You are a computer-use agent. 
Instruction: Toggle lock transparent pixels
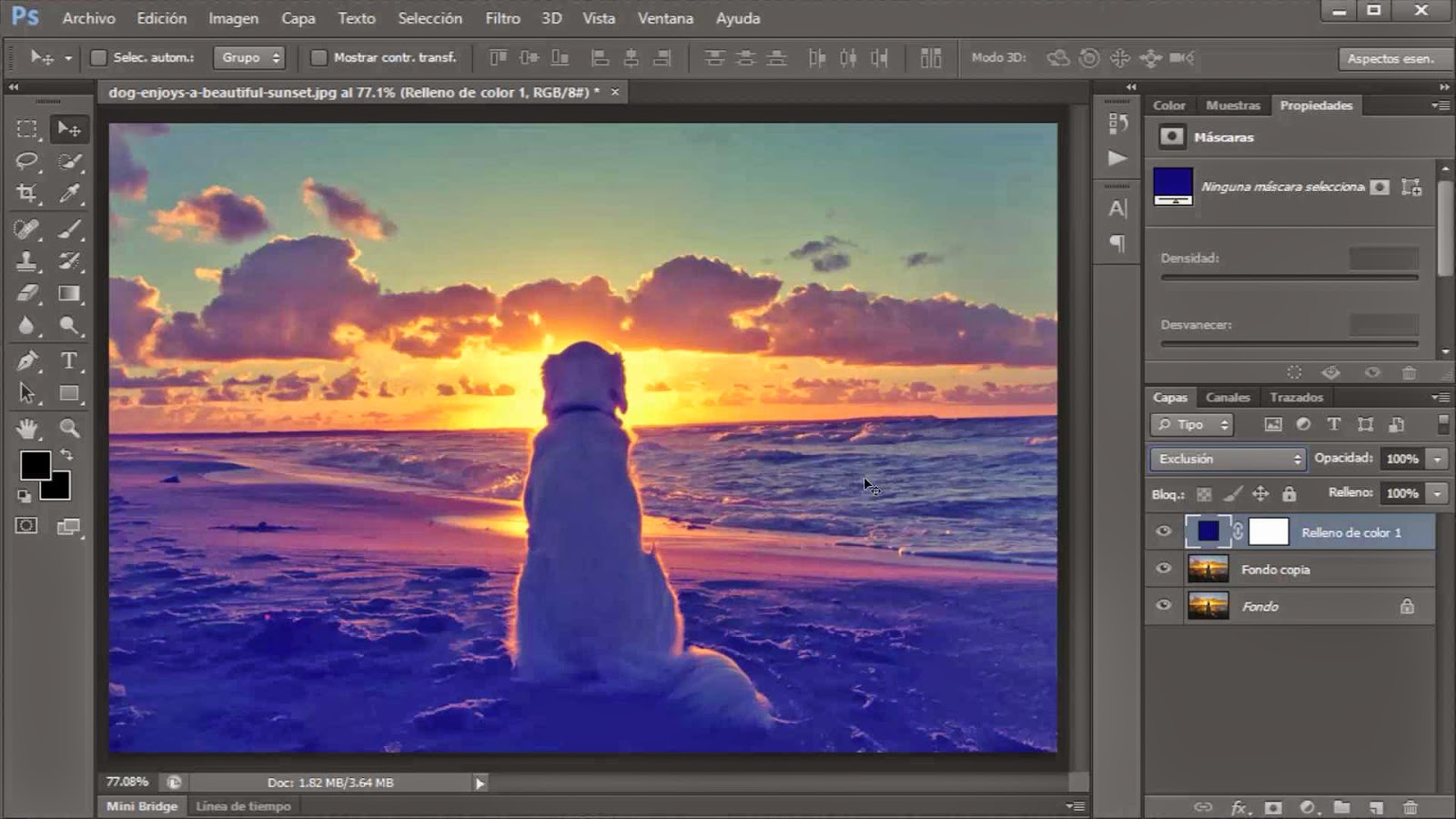(x=1204, y=494)
